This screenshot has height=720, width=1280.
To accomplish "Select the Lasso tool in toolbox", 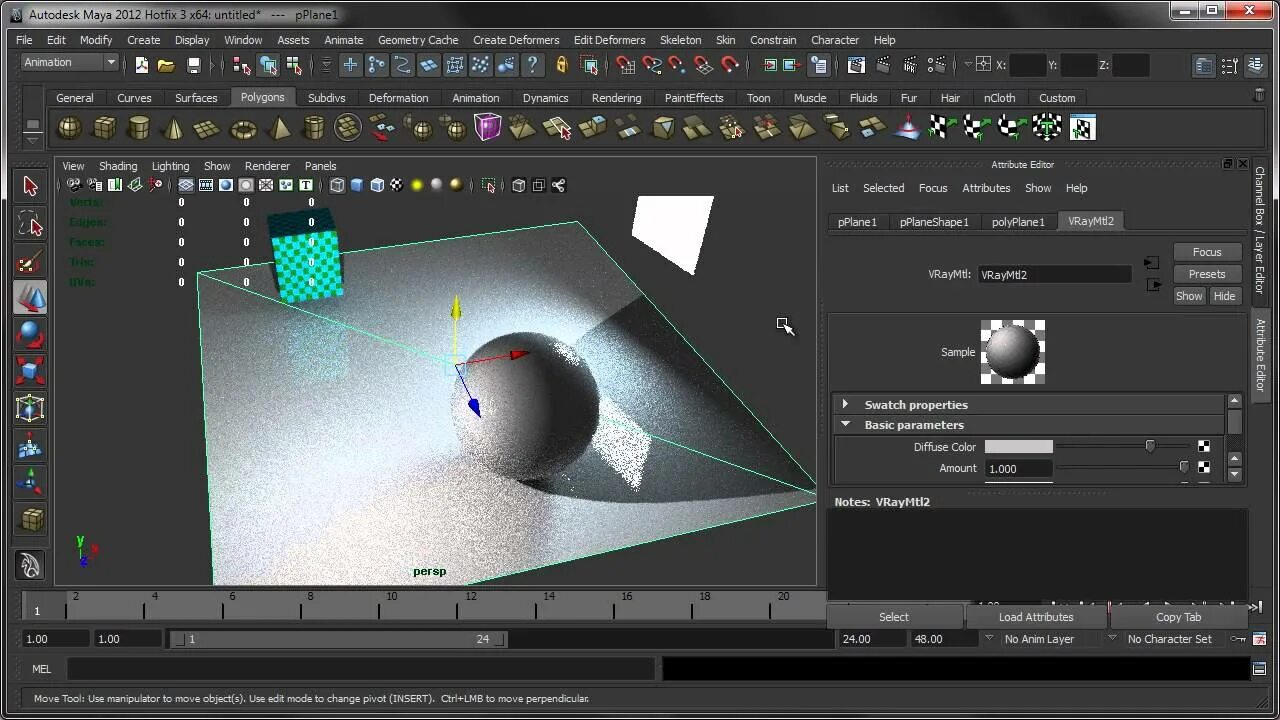I will (30, 223).
